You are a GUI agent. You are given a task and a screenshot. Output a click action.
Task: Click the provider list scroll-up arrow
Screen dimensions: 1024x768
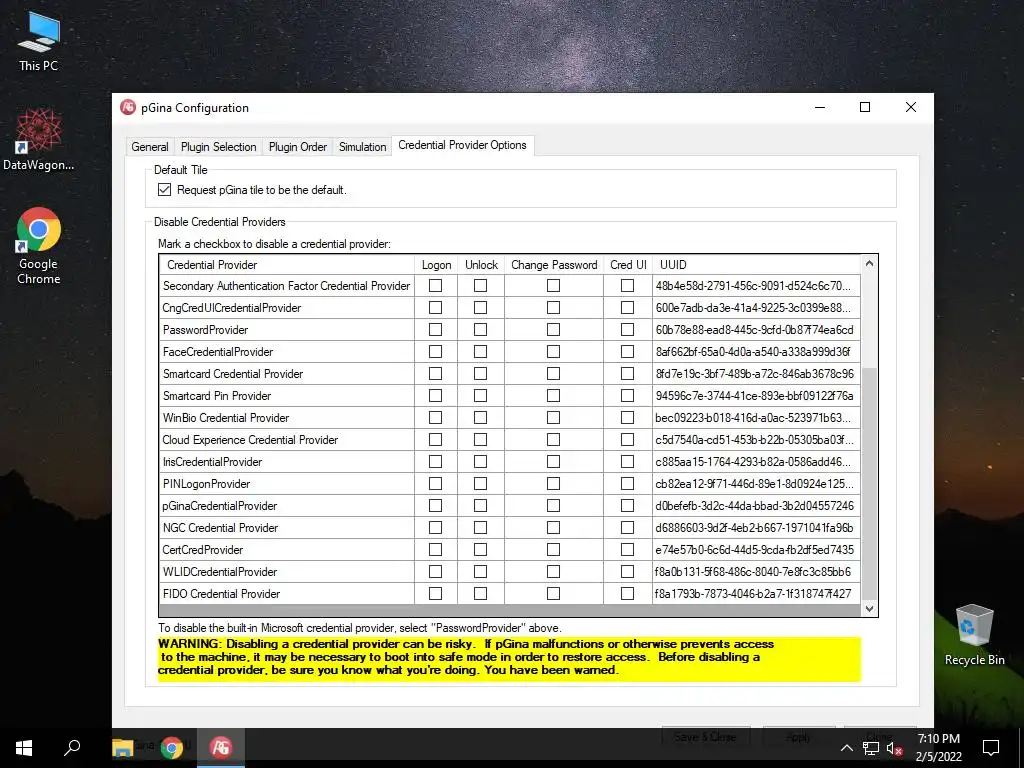(x=869, y=264)
